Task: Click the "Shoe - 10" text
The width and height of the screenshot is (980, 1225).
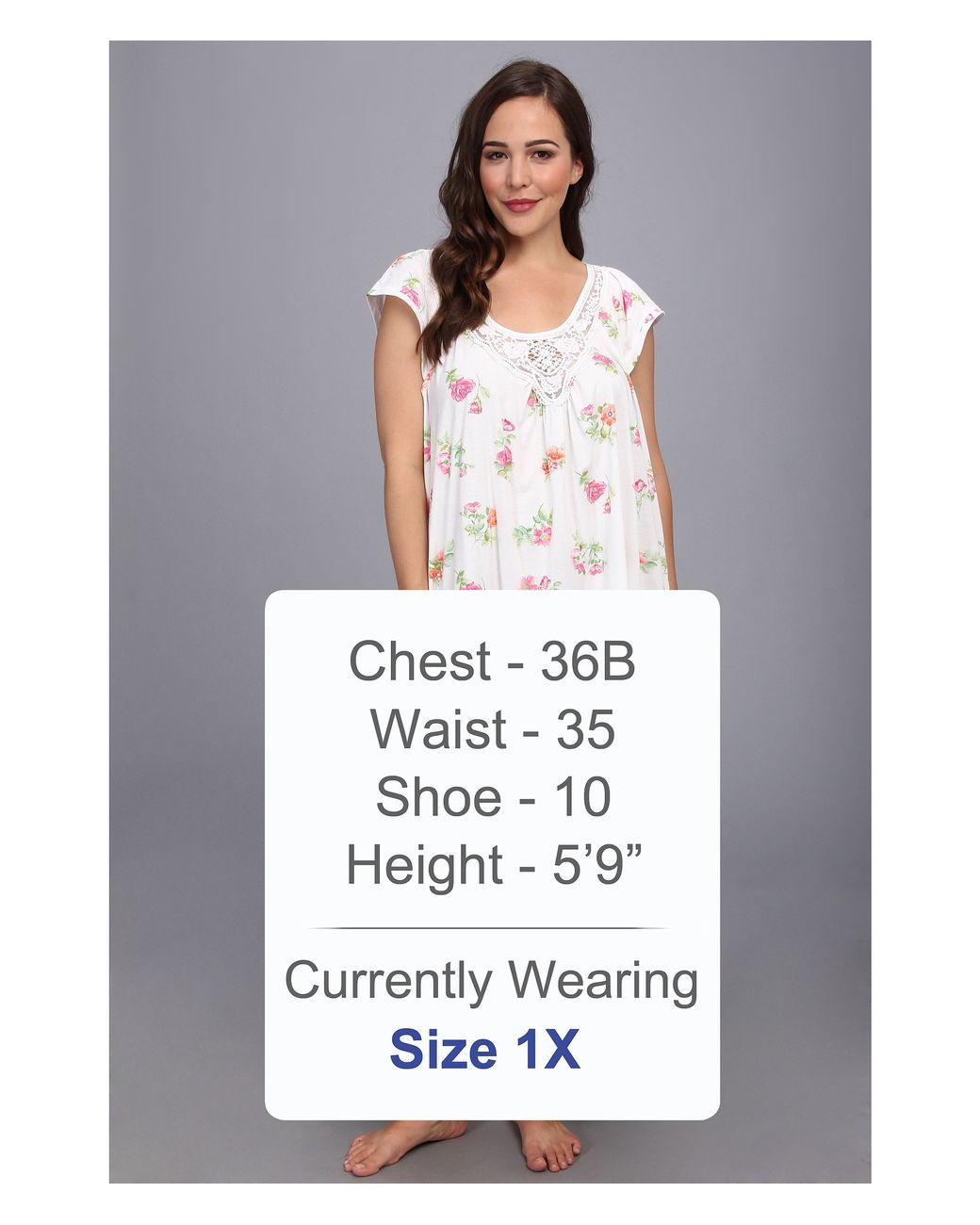Action: pos(493,797)
